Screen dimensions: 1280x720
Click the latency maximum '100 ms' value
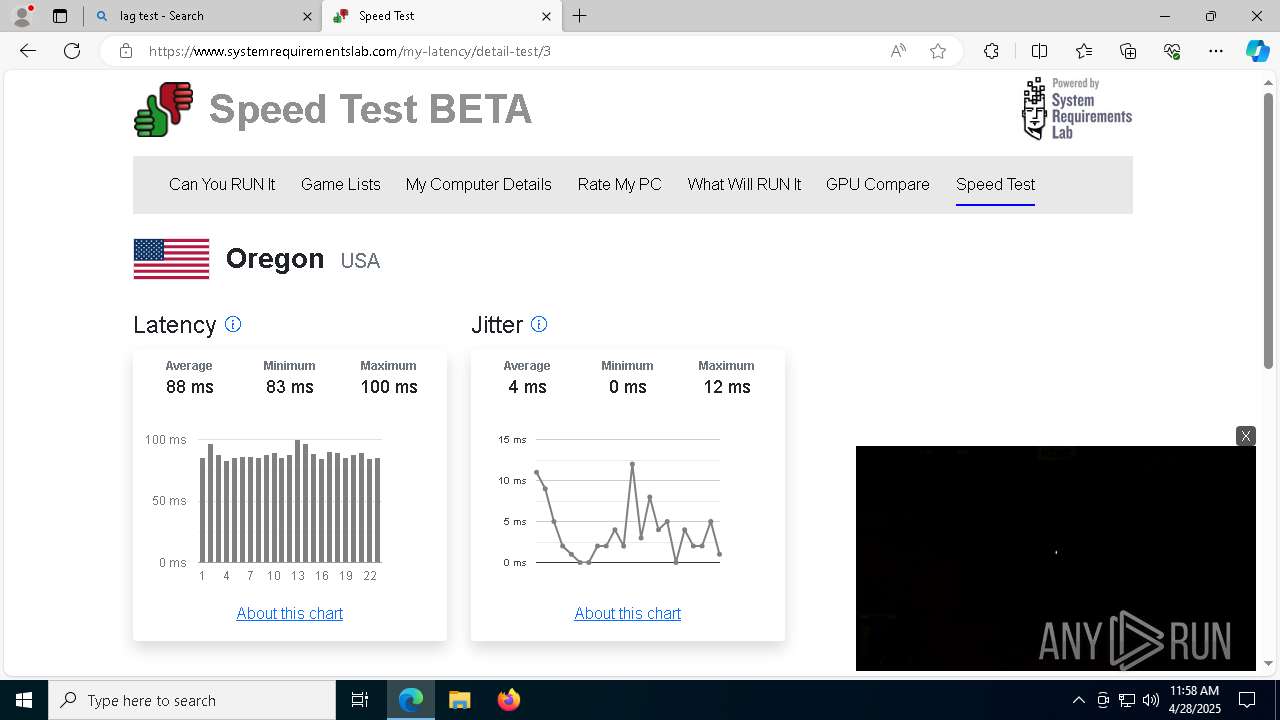point(389,387)
